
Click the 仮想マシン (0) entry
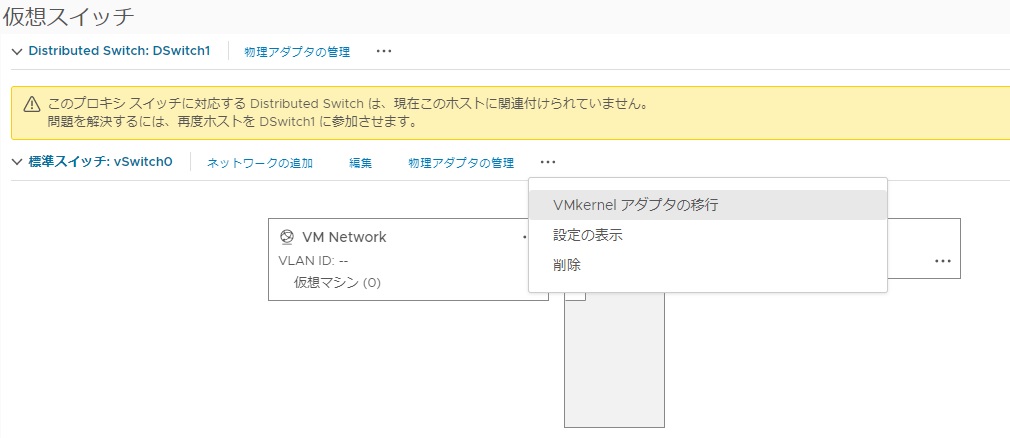point(338,283)
